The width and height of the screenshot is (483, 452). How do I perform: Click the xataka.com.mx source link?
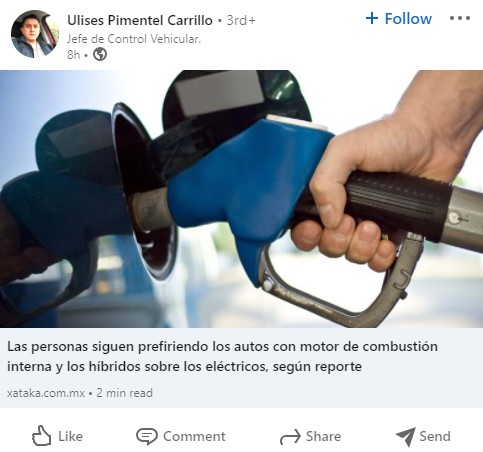click(x=46, y=393)
